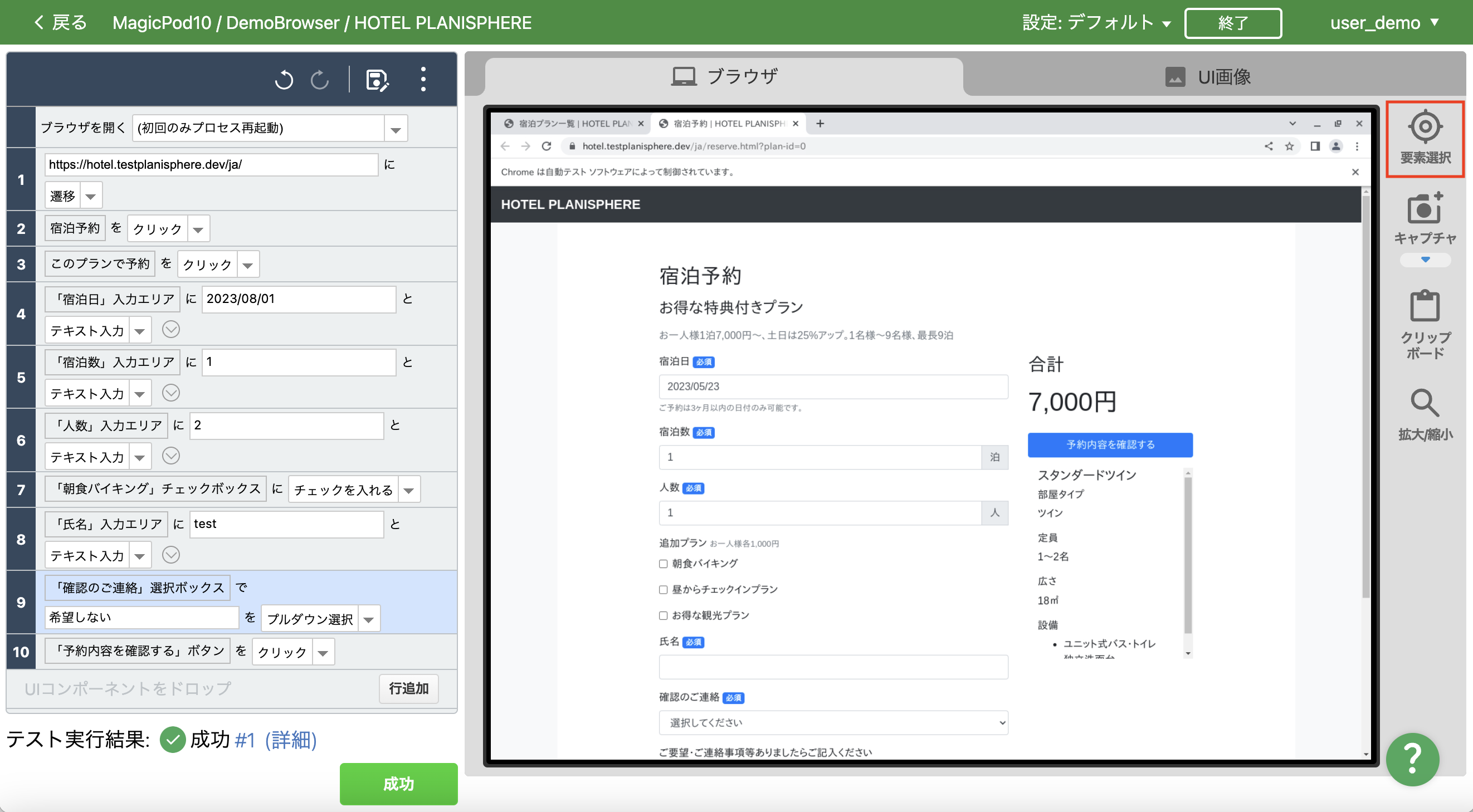Click the side panel icon in Chrome
The image size is (1473, 812).
1315,146
